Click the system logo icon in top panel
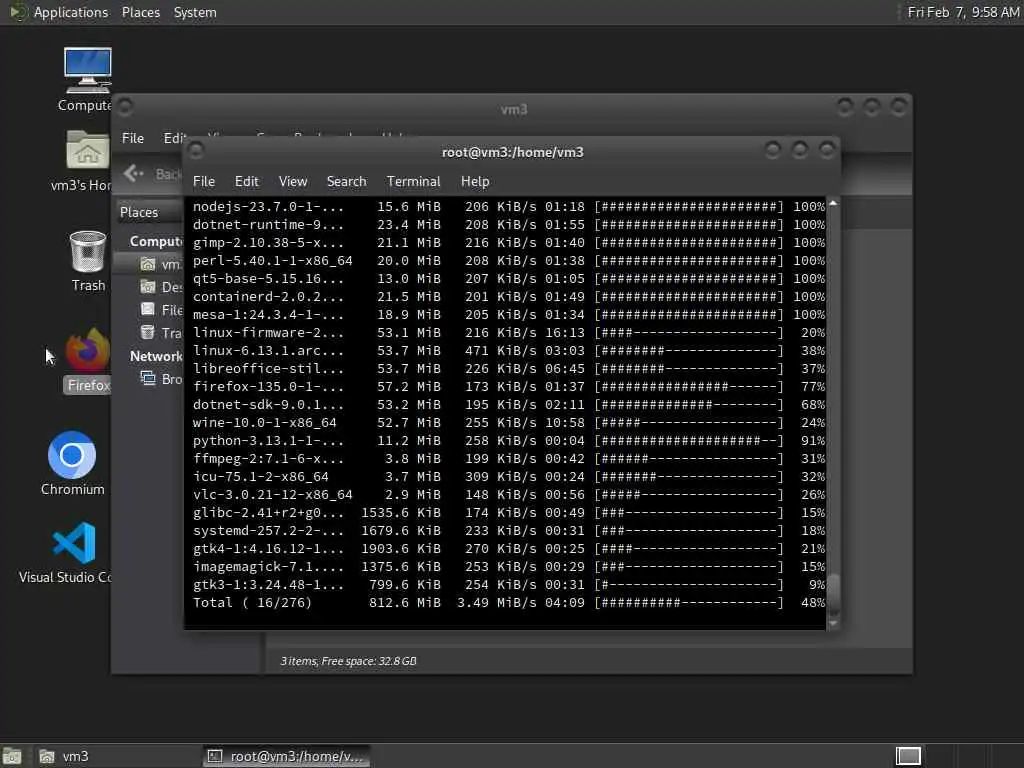Image resolution: width=1024 pixels, height=768 pixels. click(x=18, y=12)
